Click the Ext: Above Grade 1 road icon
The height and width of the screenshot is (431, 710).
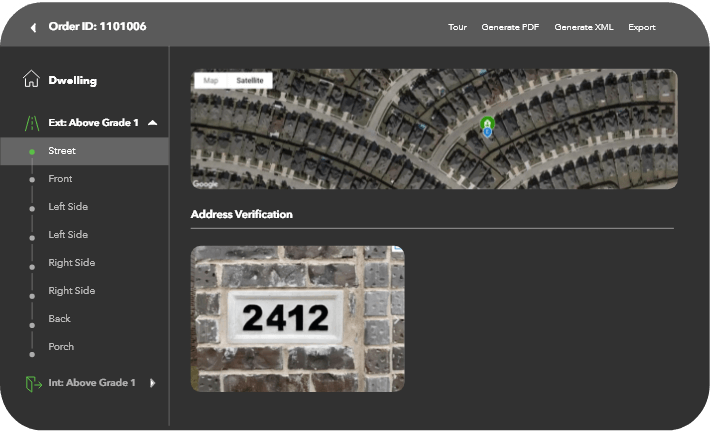pyautogui.click(x=32, y=123)
